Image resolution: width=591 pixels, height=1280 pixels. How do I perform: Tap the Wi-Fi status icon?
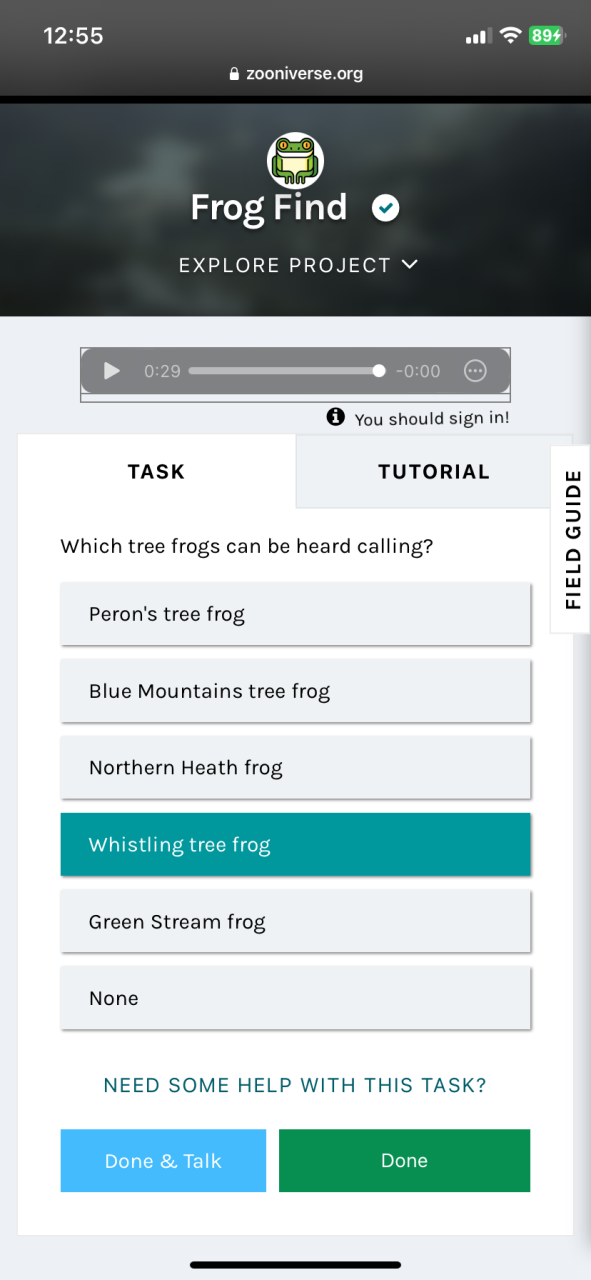click(x=510, y=36)
